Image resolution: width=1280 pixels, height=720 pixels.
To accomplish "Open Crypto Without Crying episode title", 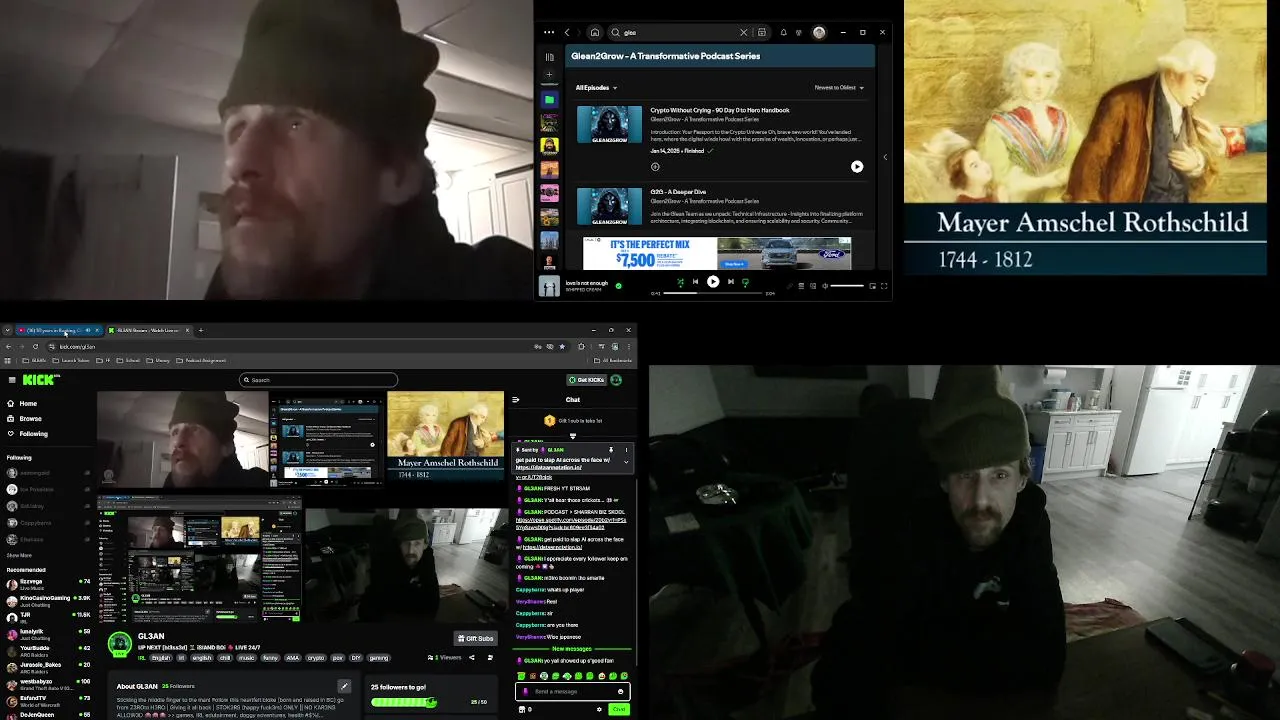I will click(720, 110).
